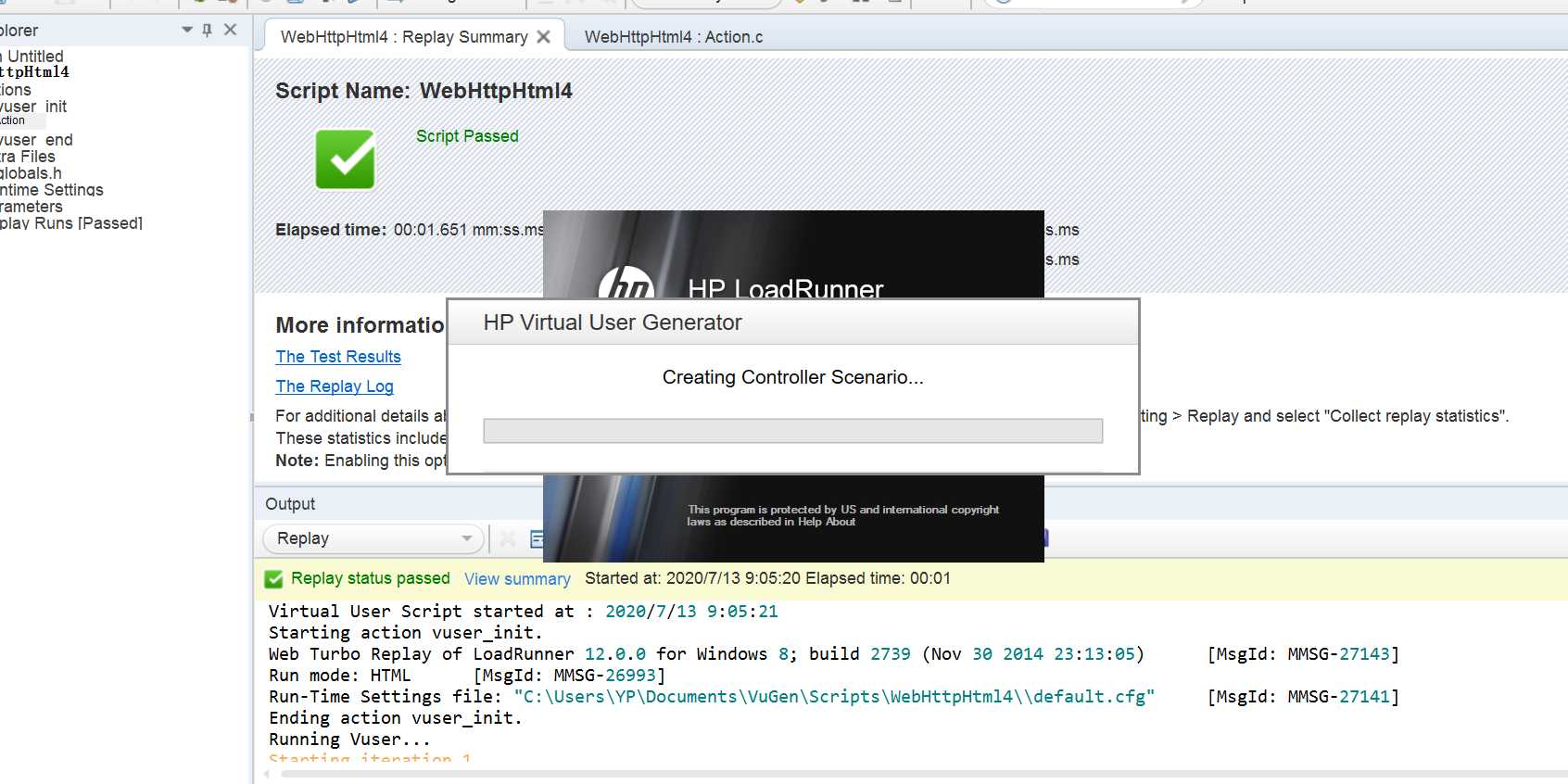Viewport: 1568px width, 784px height.
Task: Click the green Script Passed checkmark icon
Action: (x=345, y=159)
